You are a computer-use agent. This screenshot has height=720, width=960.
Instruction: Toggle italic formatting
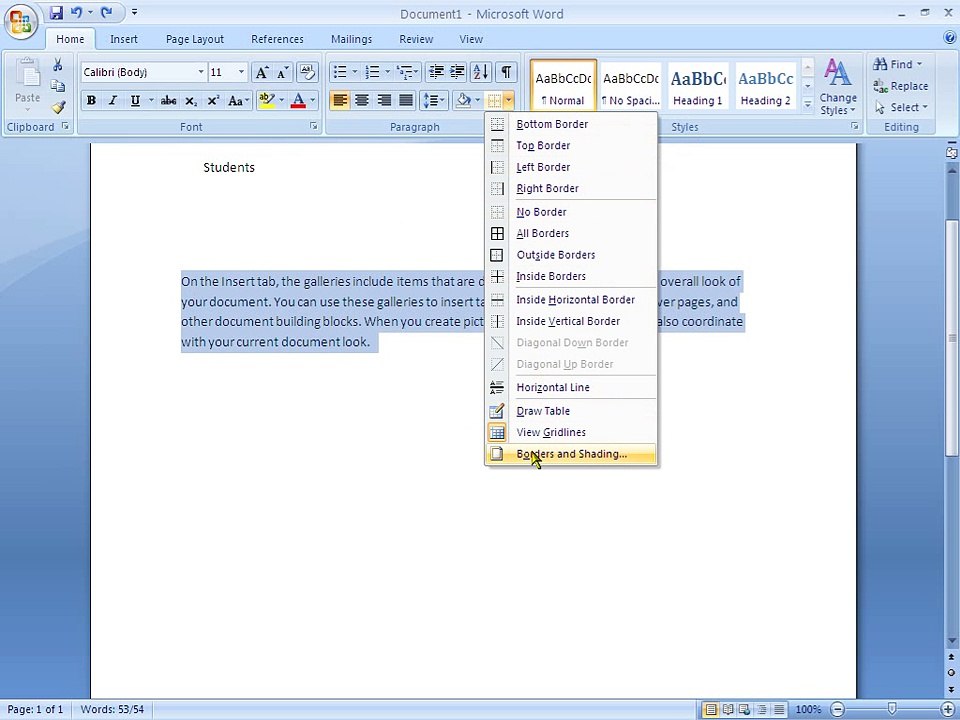[x=113, y=101]
